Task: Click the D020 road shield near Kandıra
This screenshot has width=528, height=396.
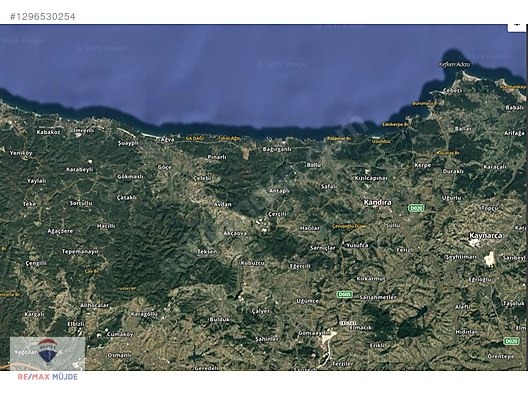Action: click(x=416, y=208)
